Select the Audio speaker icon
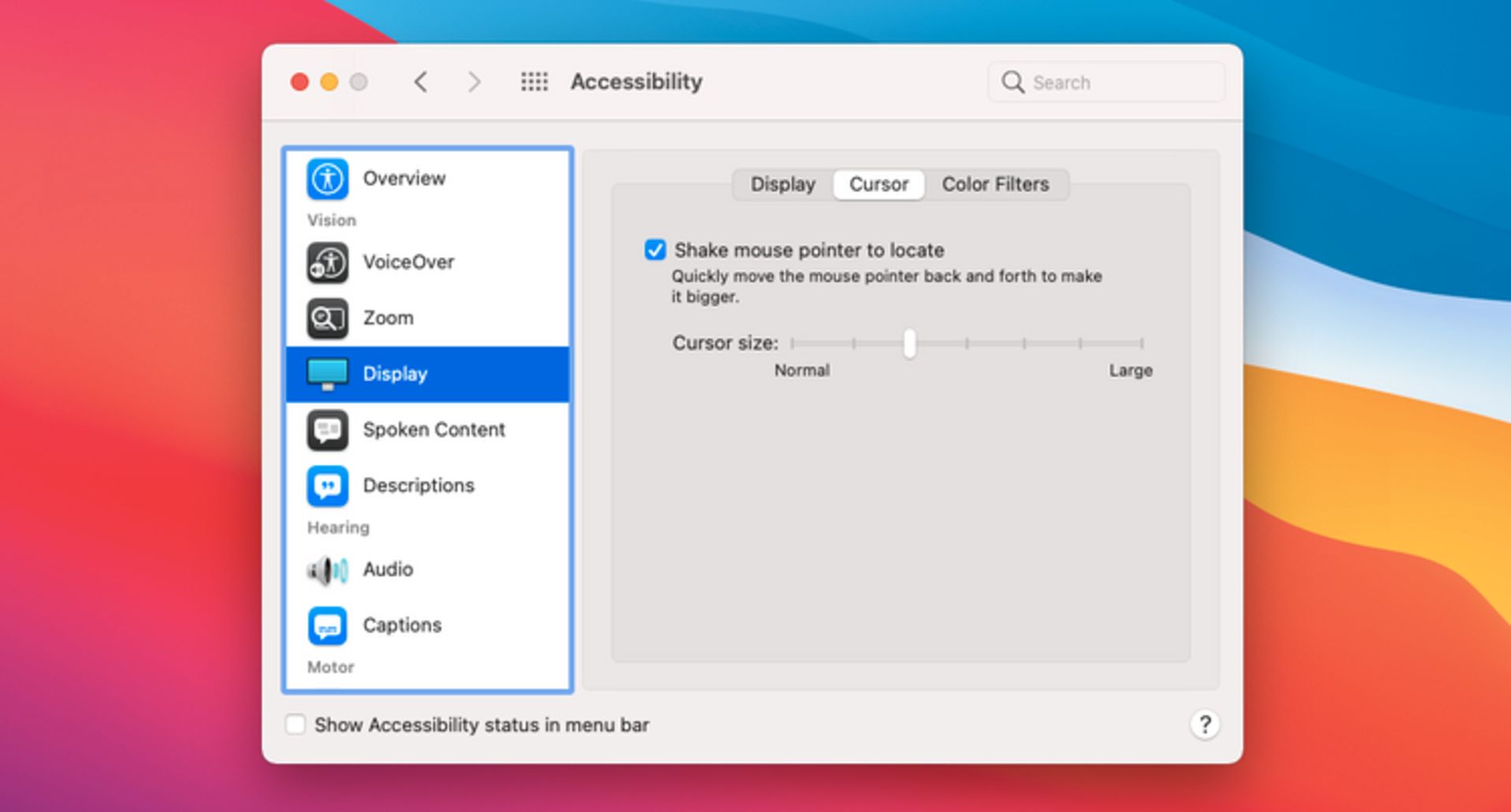The height and width of the screenshot is (812, 1511). (327, 570)
